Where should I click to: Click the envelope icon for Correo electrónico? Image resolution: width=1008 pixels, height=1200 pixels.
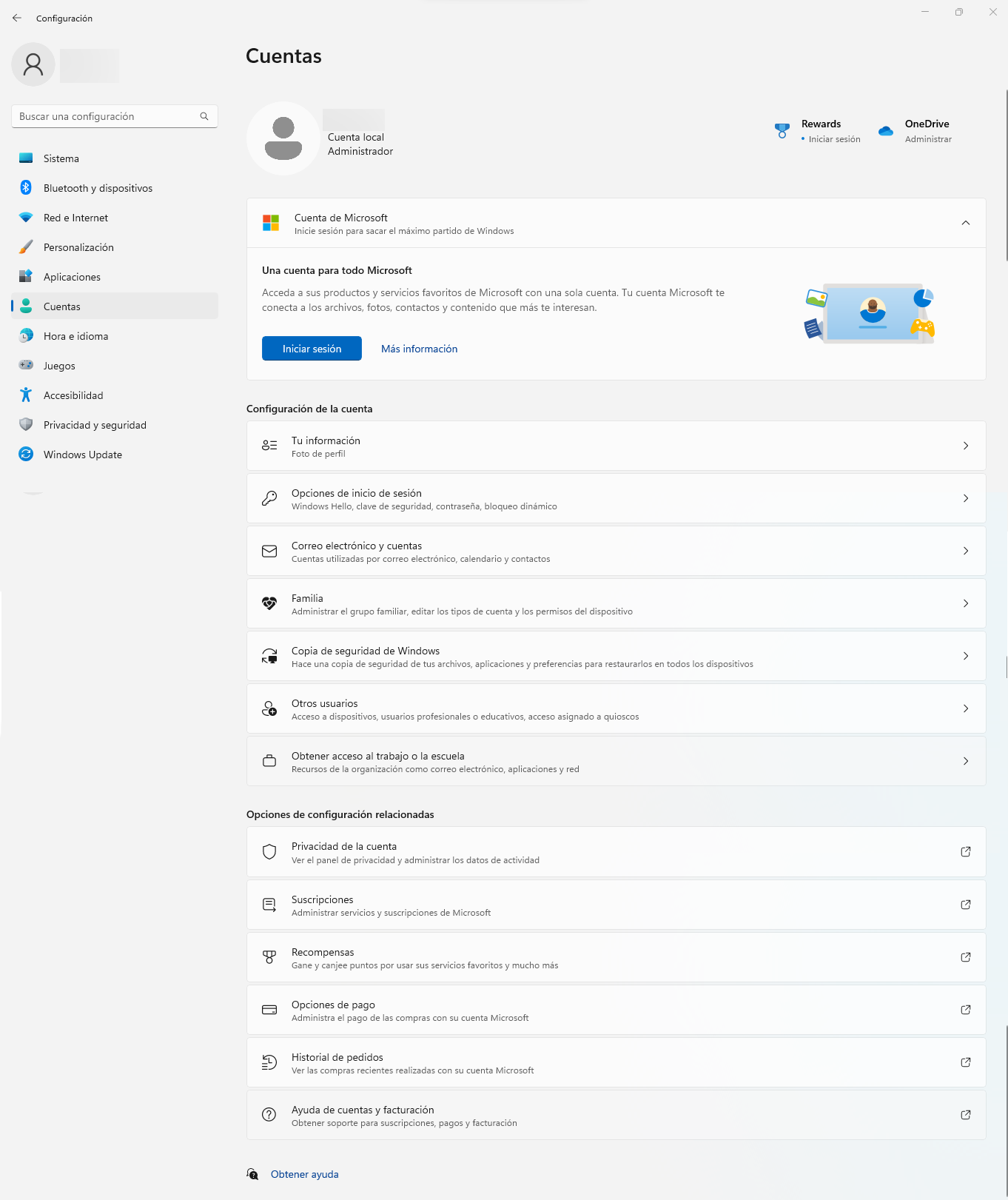point(269,551)
